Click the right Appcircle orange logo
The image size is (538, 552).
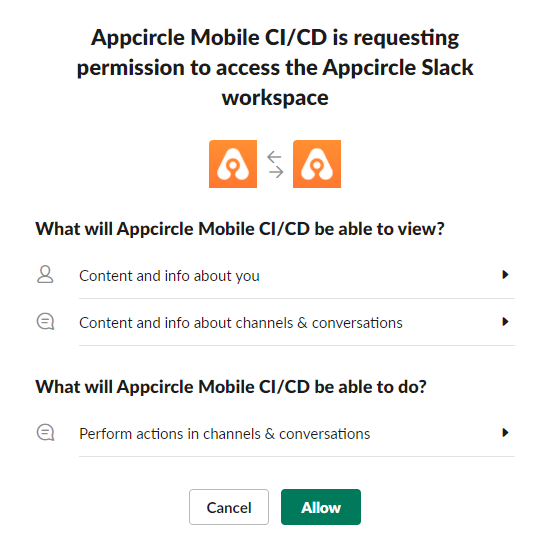(317, 164)
